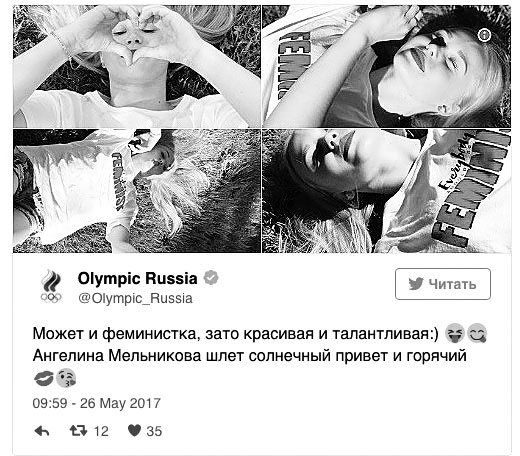Click the reply arrow icon
The width and height of the screenshot is (520, 456).
tap(42, 431)
